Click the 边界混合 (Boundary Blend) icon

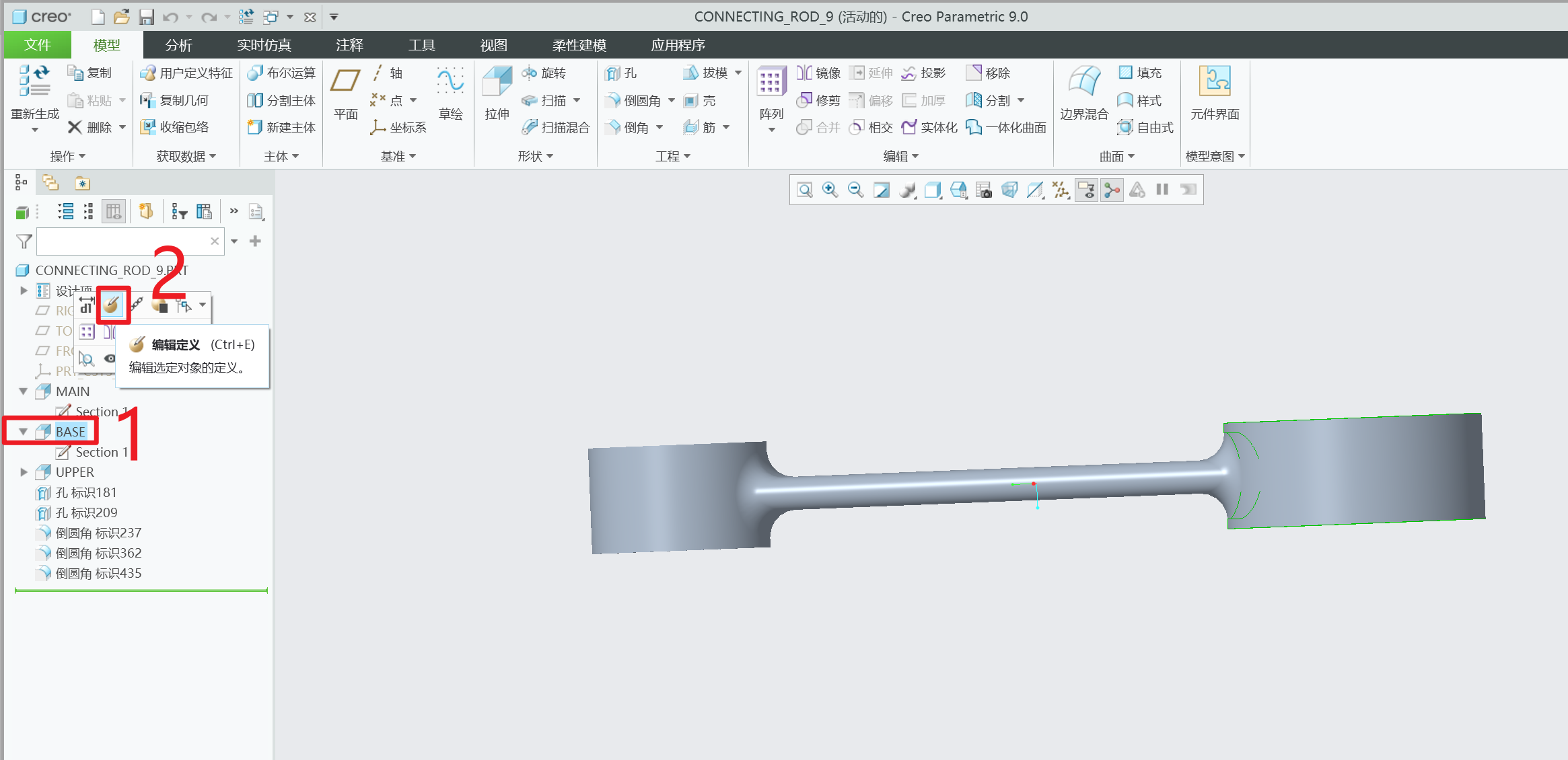pyautogui.click(x=1083, y=83)
